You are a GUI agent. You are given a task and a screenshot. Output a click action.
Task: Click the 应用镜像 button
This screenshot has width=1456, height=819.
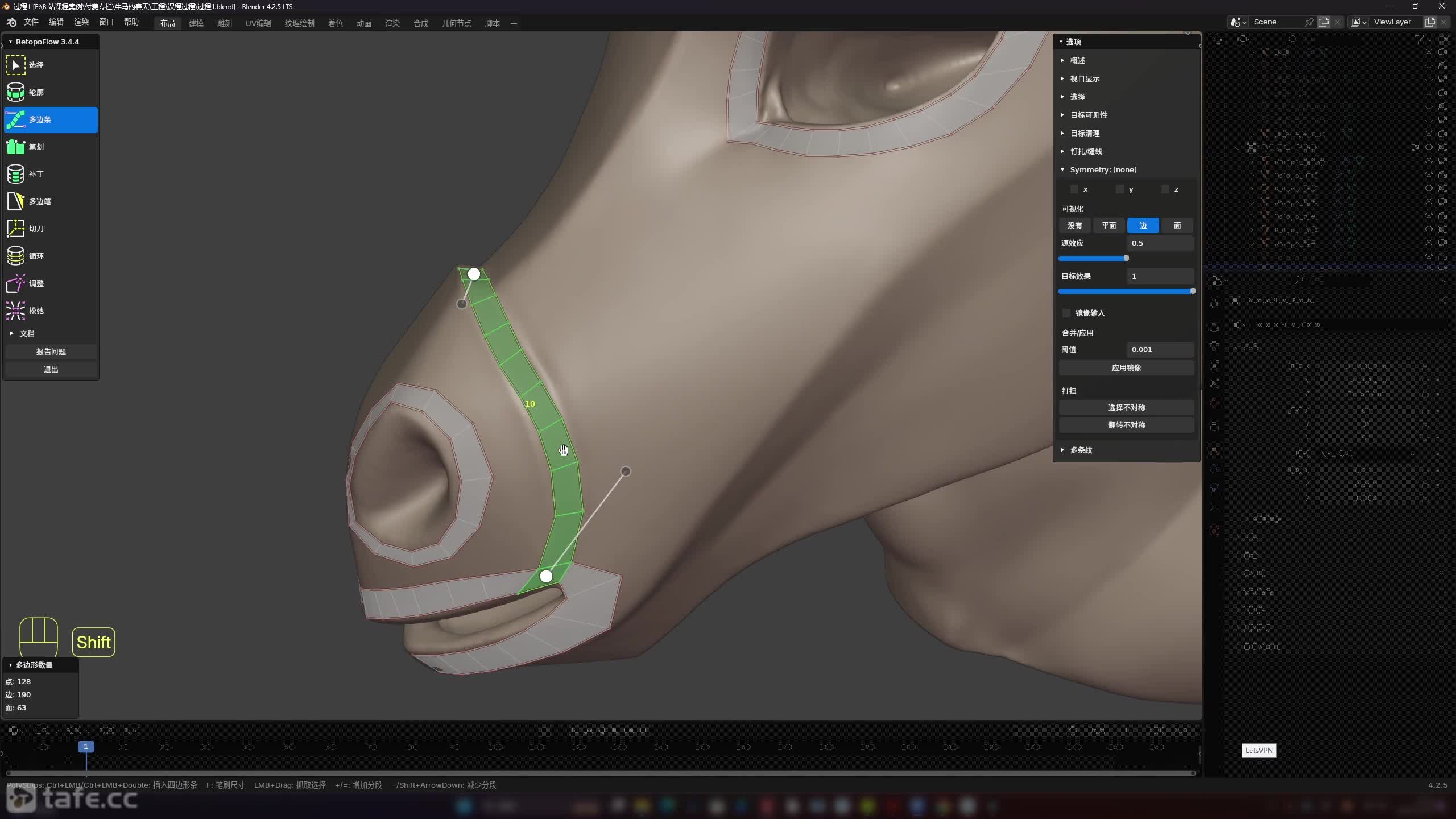tap(1126, 368)
